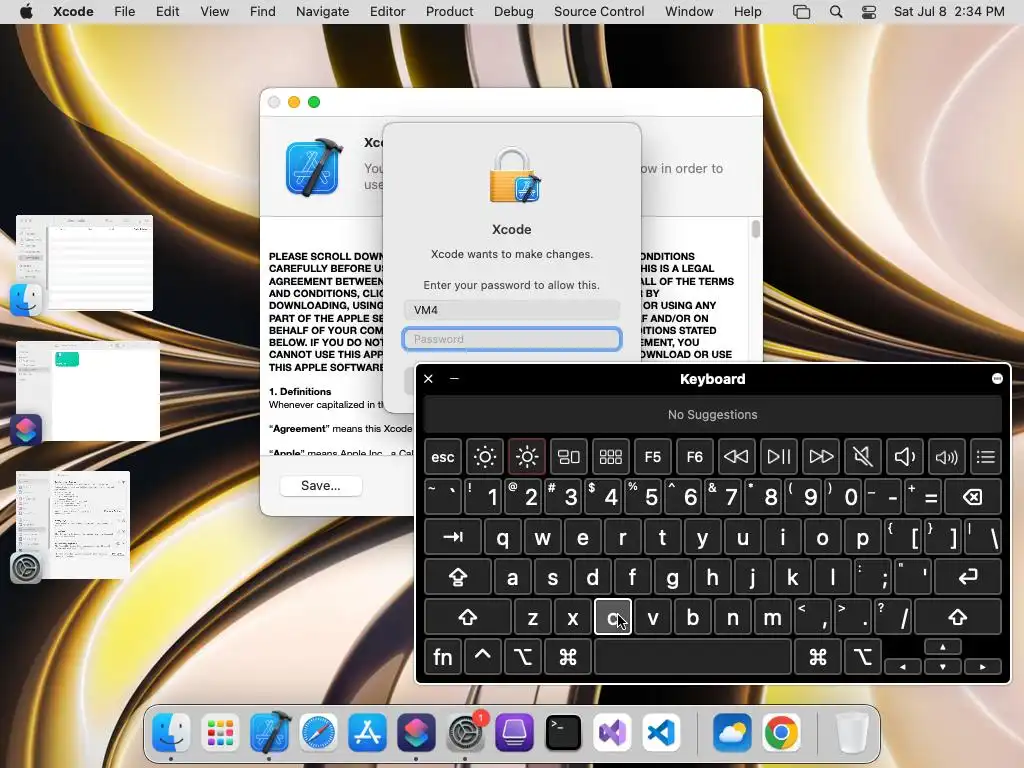Viewport: 1024px width, 768px height.
Task: Open Visual Studio Code from the Dock
Action: [x=661, y=733]
